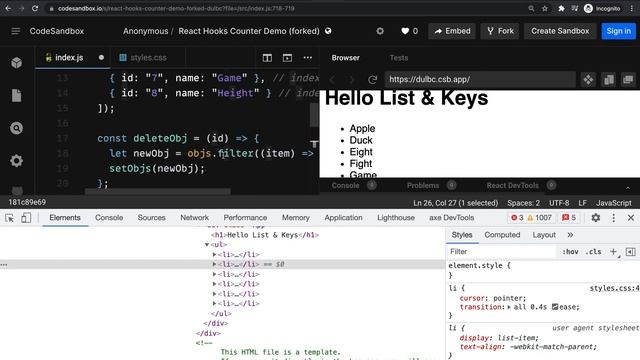This screenshot has height=360, width=640.
Task: Like the sandbox with heart icon
Action: point(405,31)
